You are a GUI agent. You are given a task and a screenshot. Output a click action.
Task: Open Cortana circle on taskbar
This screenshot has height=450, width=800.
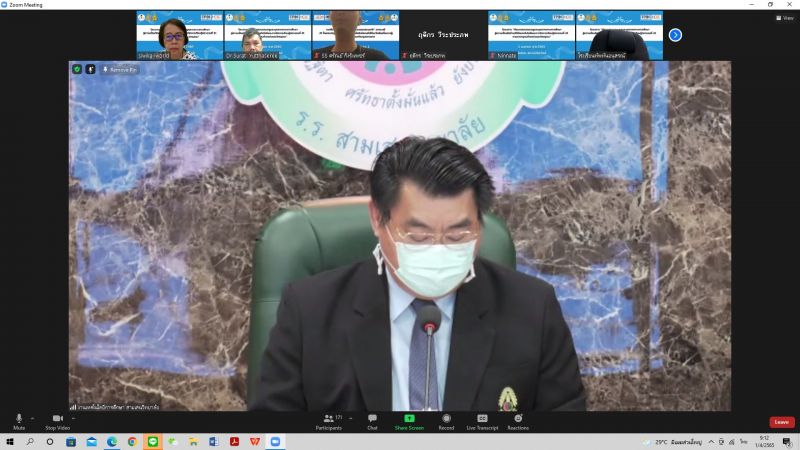tap(50, 442)
